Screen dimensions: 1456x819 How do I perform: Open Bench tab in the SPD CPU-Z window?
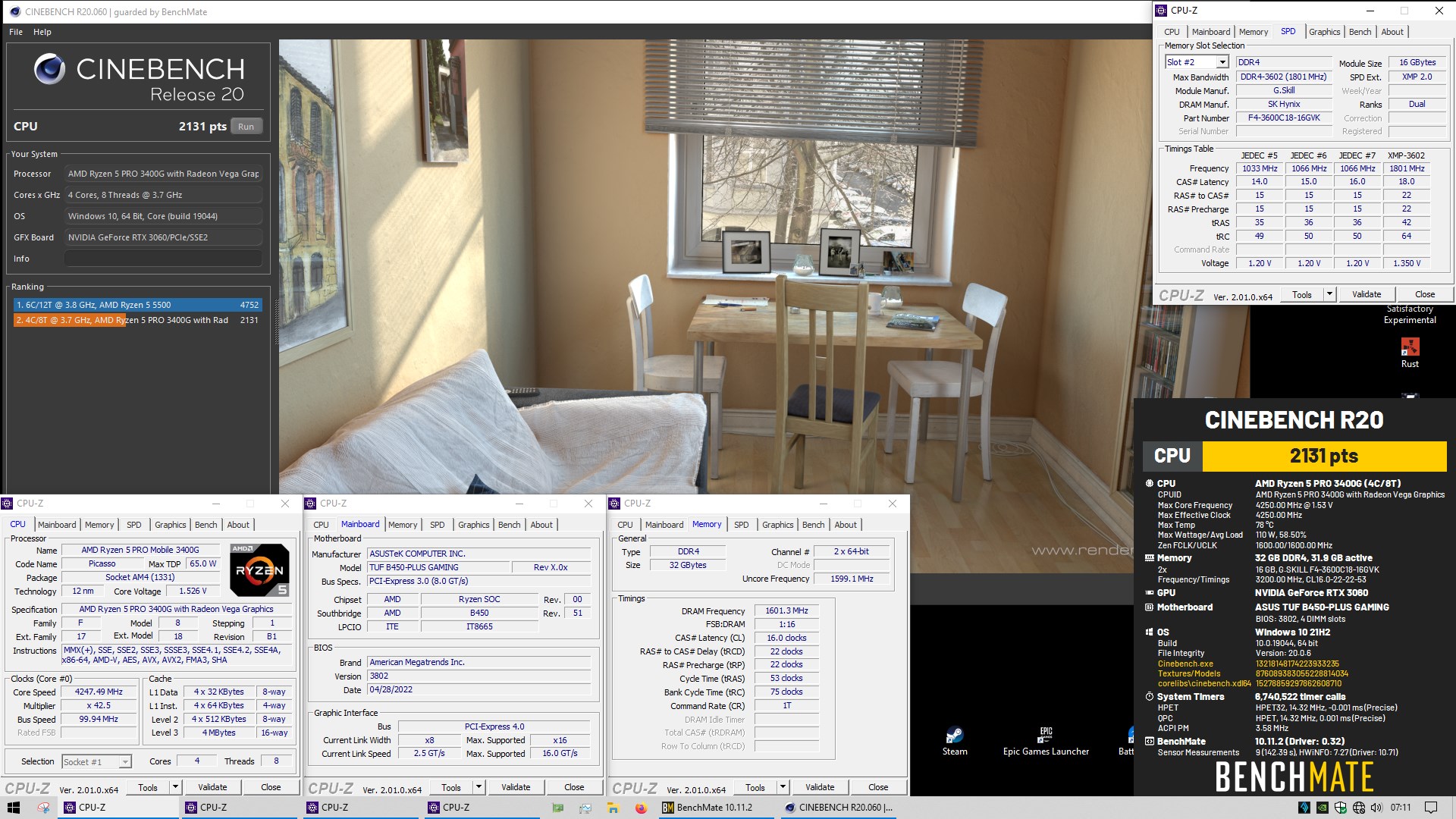coord(1360,32)
